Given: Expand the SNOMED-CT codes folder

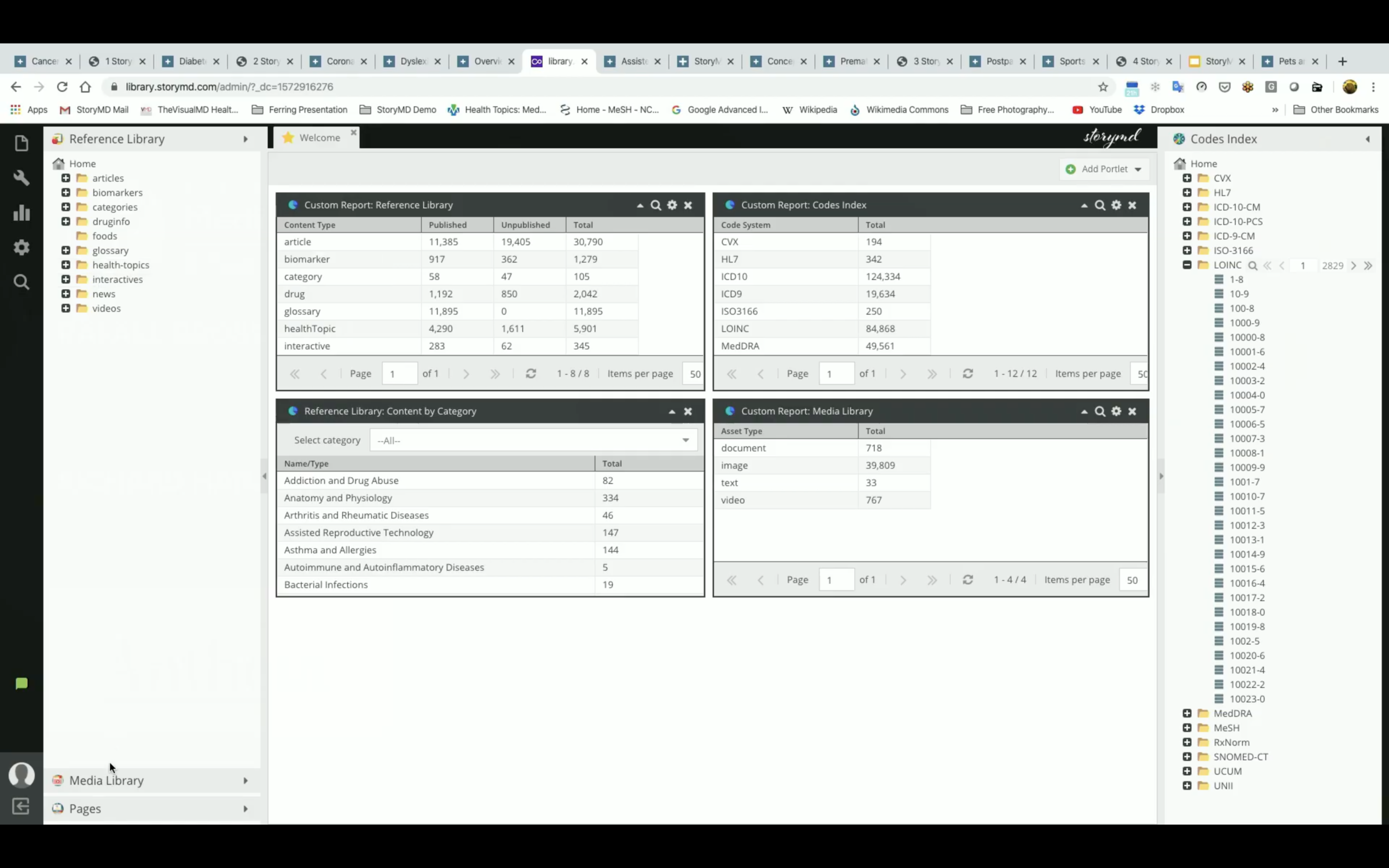Looking at the screenshot, I should click(1187, 756).
